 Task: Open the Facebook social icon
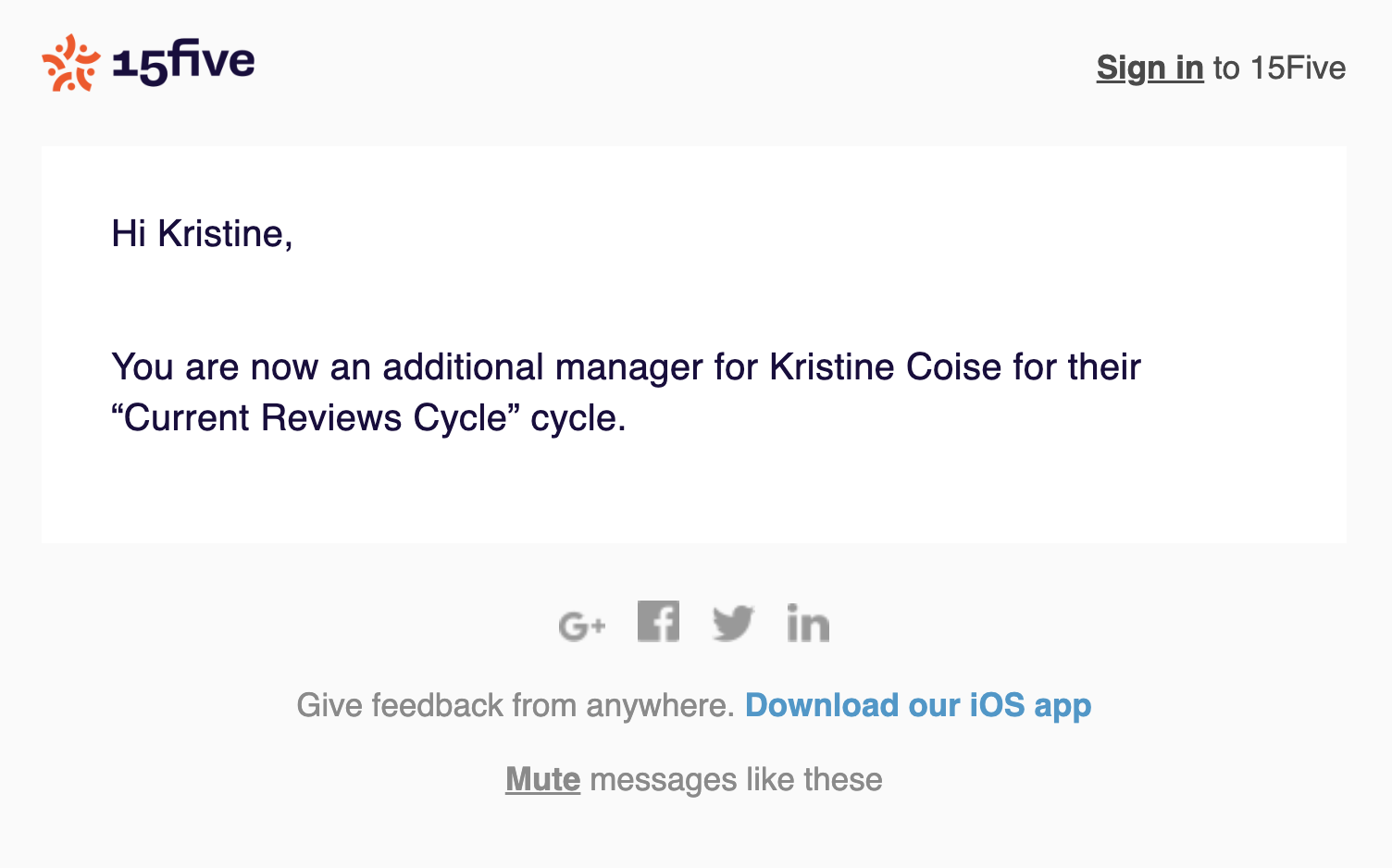pos(658,621)
